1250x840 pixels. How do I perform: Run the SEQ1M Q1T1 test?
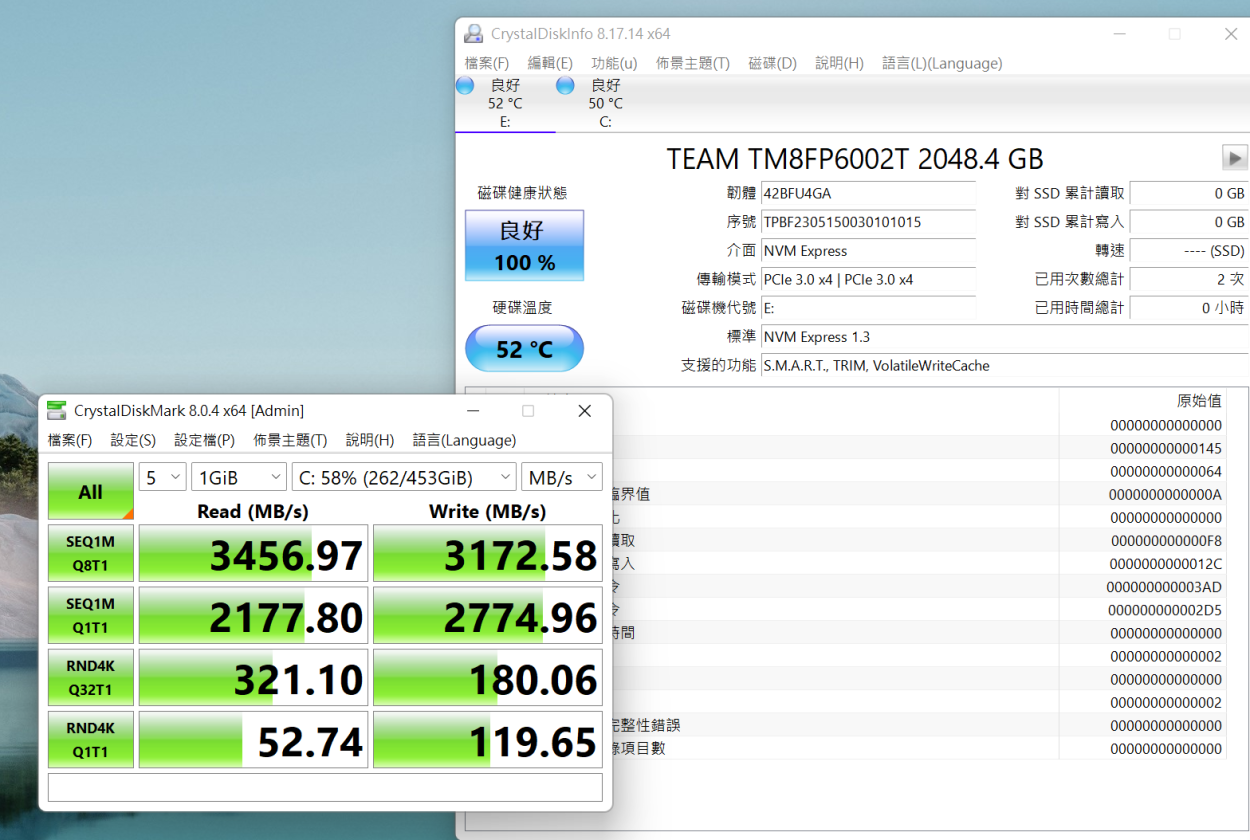[x=91, y=615]
